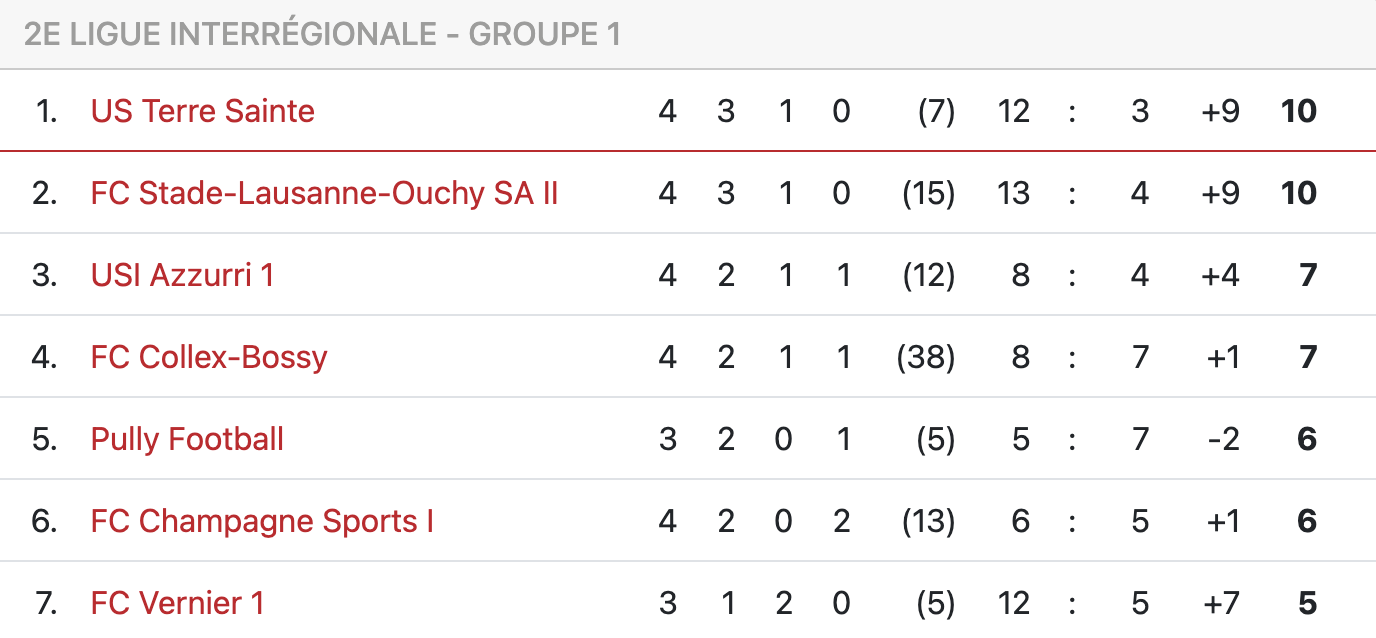Click the +4 goal difference for USI Azzurri
This screenshot has width=1376, height=638.
point(1220,275)
